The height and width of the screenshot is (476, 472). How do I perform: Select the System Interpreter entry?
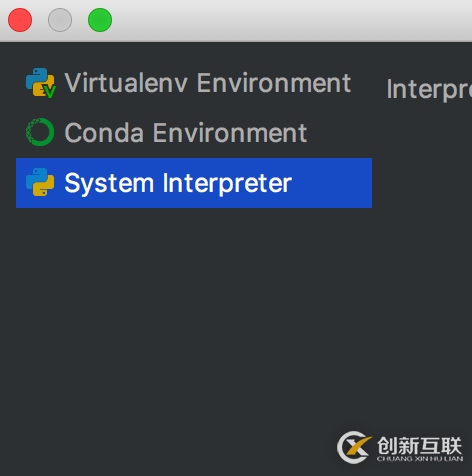pyautogui.click(x=194, y=183)
